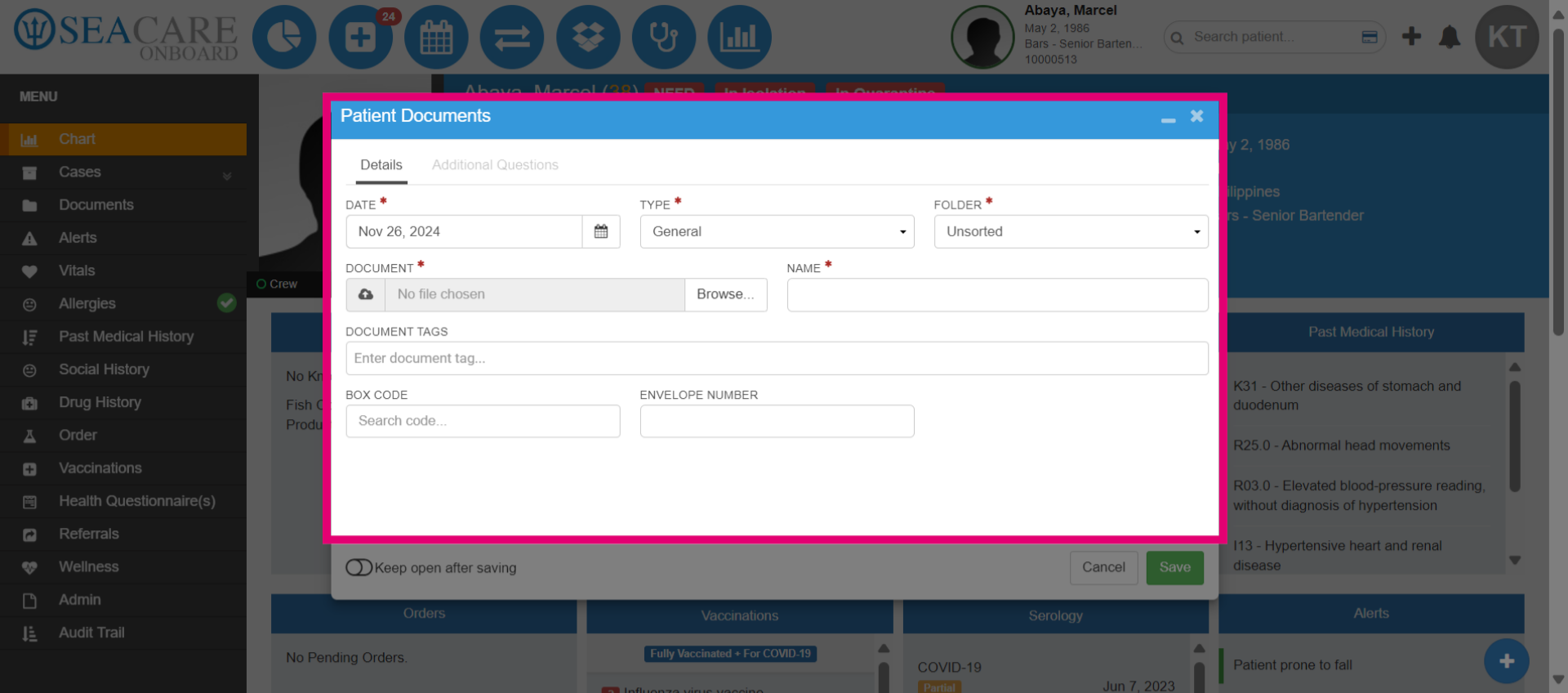Screen dimensions: 1568x693
Task: Open Vaccinations in the sidebar
Action: pyautogui.click(x=123, y=468)
